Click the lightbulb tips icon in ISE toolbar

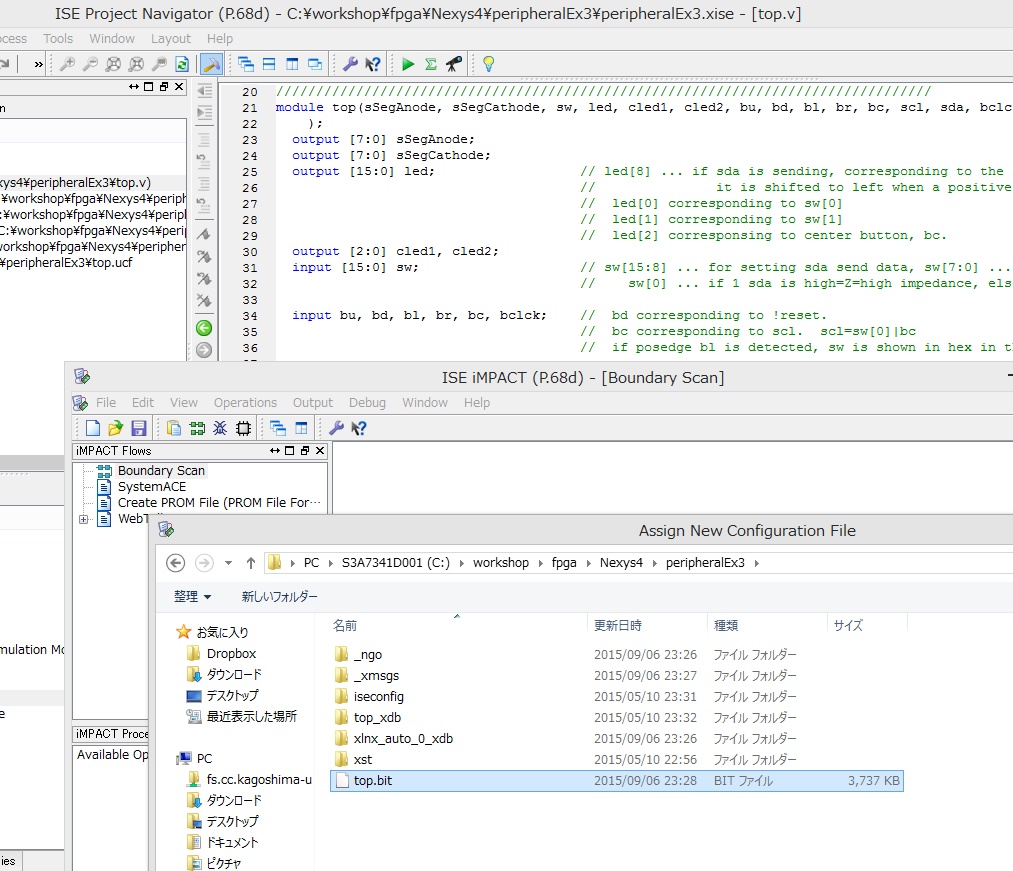click(488, 64)
